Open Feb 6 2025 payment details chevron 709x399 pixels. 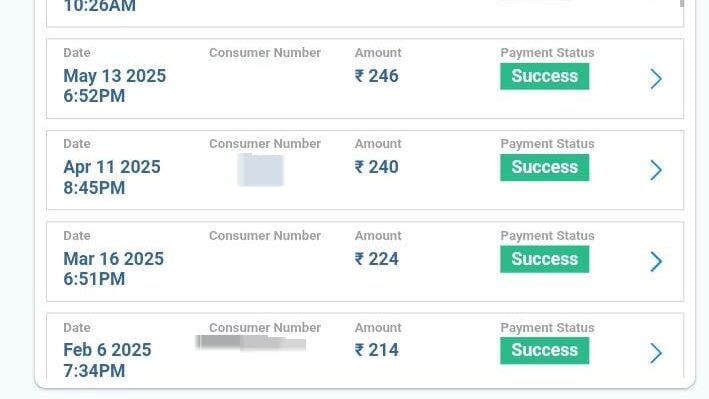pyautogui.click(x=656, y=353)
